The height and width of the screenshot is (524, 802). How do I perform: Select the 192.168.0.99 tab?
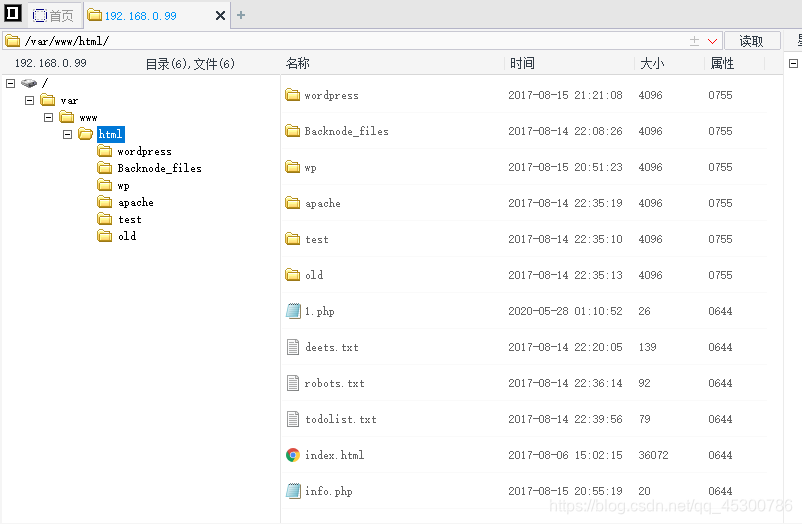click(x=141, y=16)
